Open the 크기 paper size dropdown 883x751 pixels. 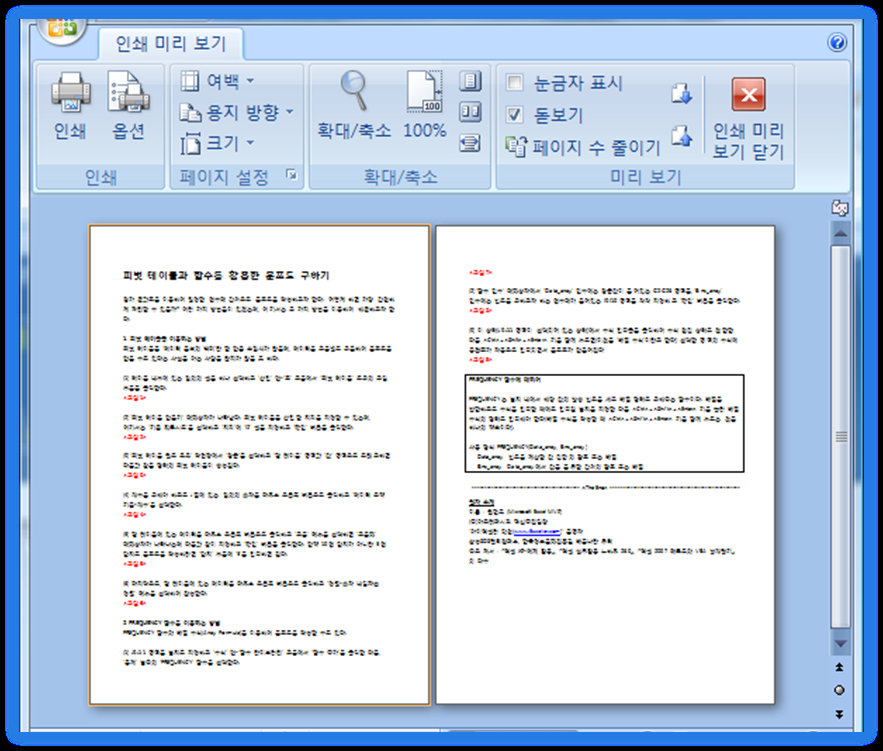click(217, 143)
